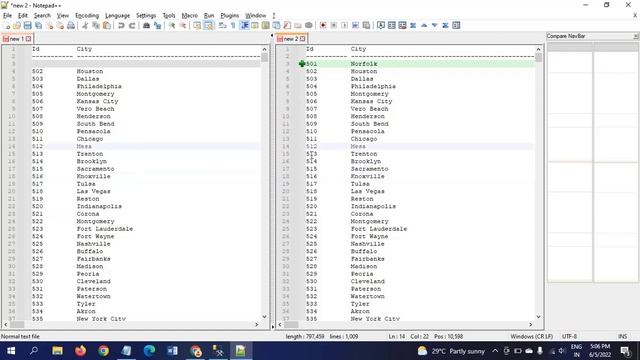Image resolution: width=640 pixels, height=360 pixels.
Task: Toggle the Compare Navigation Bar icon
Action: click(456, 25)
